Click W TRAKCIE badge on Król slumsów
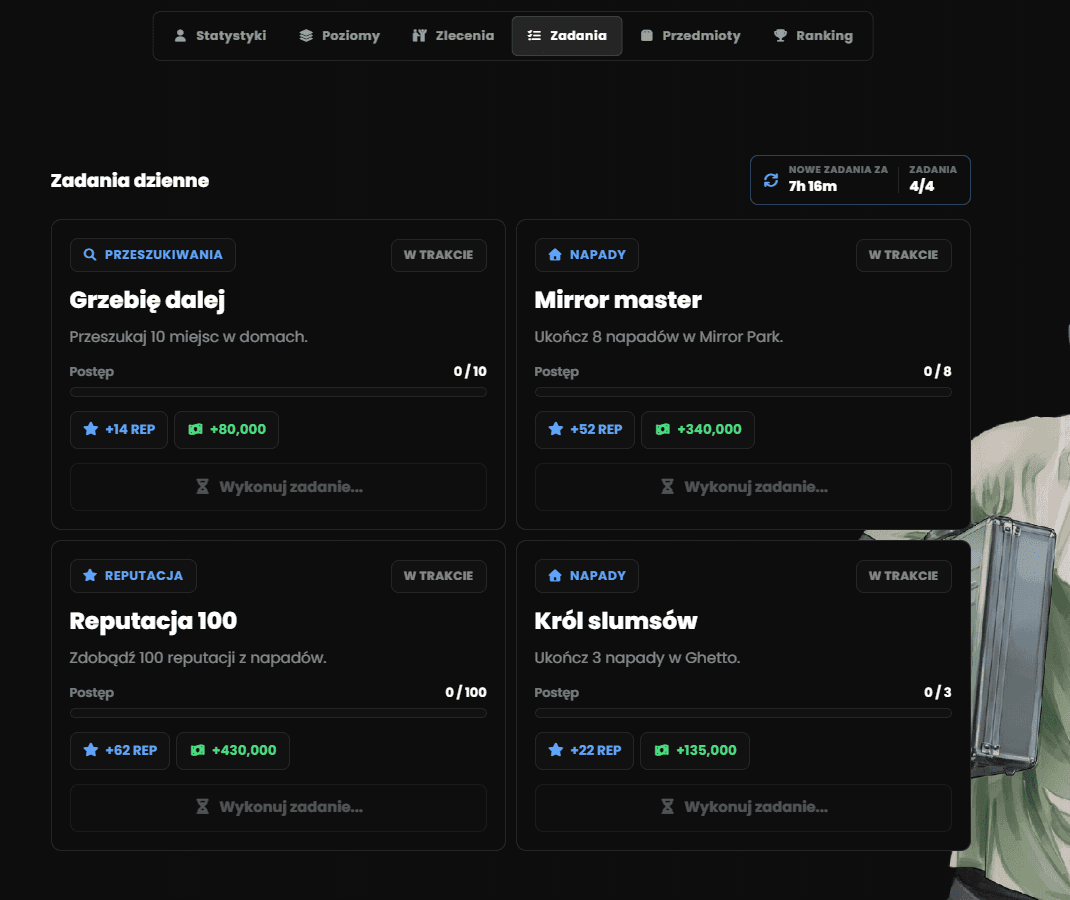The height and width of the screenshot is (900, 1070). (903, 576)
